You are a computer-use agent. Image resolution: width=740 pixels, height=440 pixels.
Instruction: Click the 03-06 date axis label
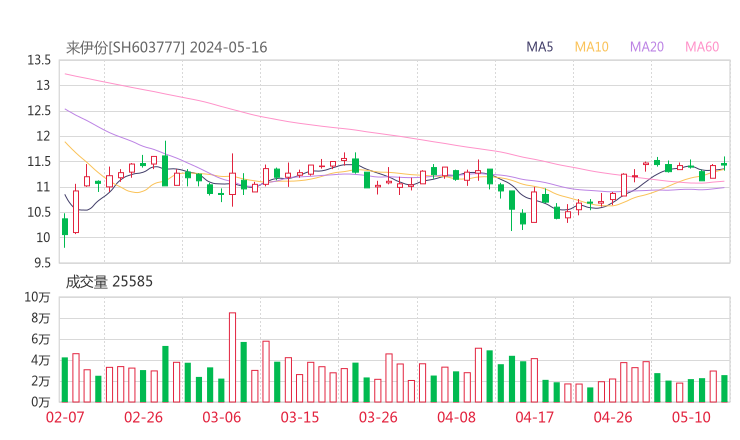[x=221, y=417]
